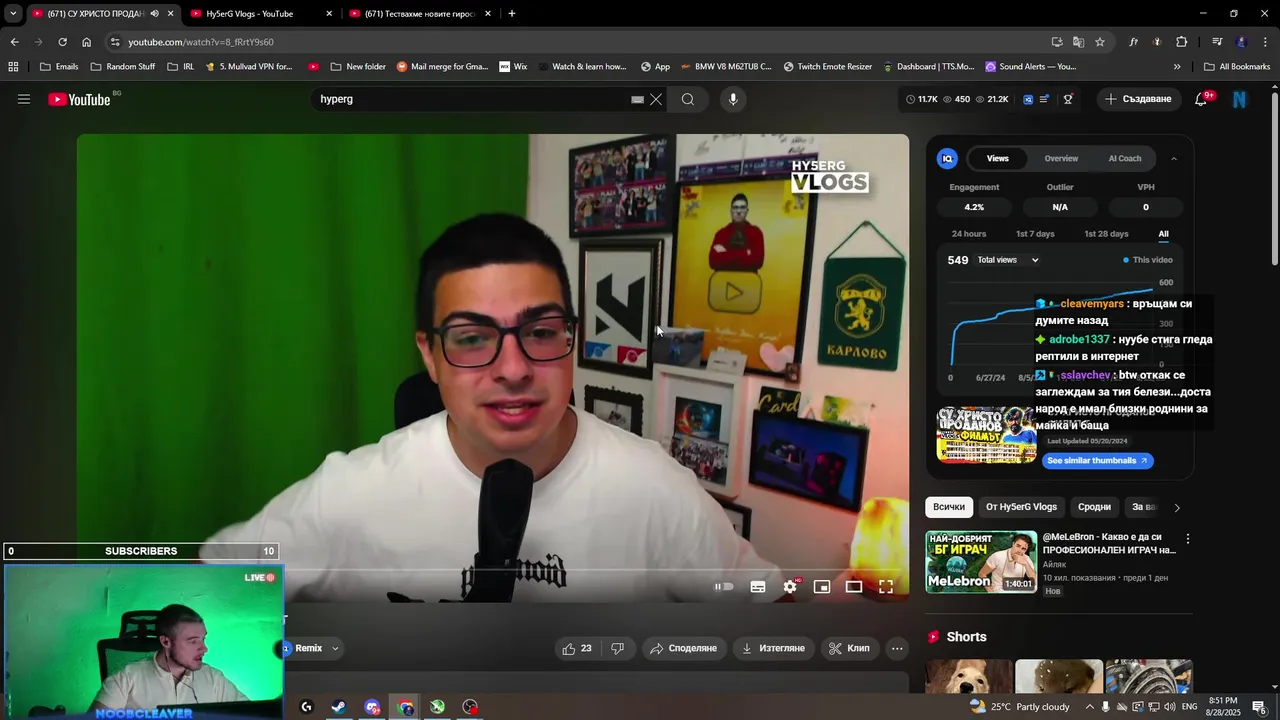Open Logitech G Hub in taskbar
1280x720 pixels.
(x=306, y=707)
